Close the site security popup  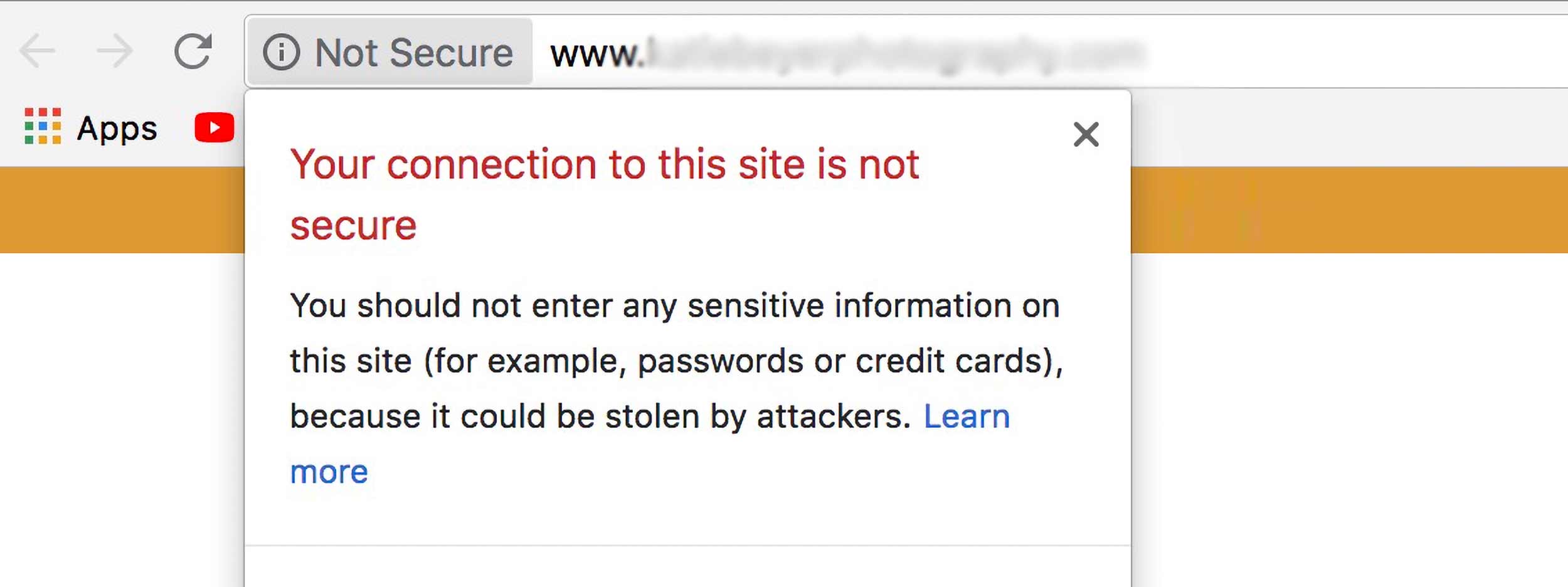1086,134
